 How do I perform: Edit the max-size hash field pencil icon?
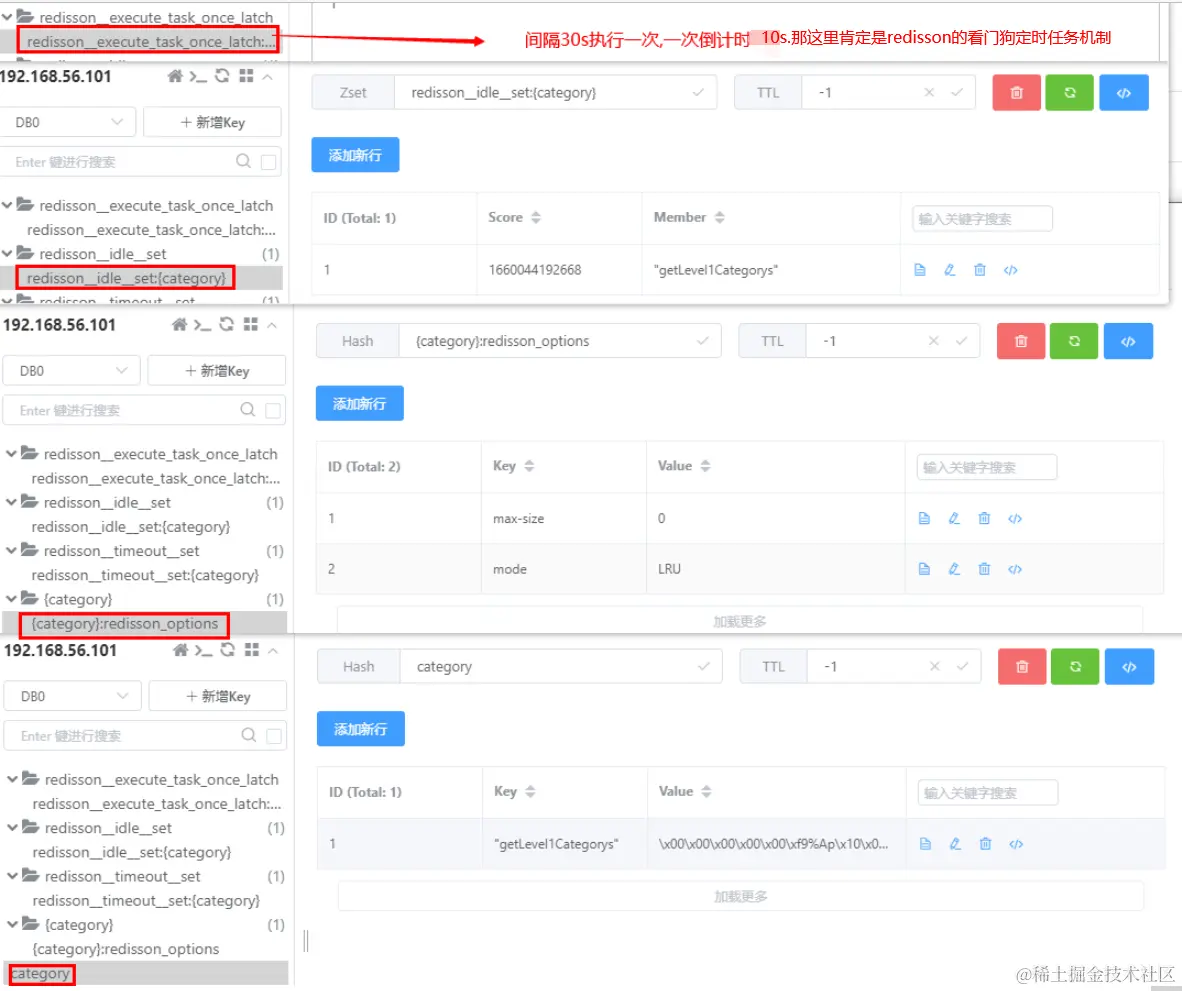953,518
